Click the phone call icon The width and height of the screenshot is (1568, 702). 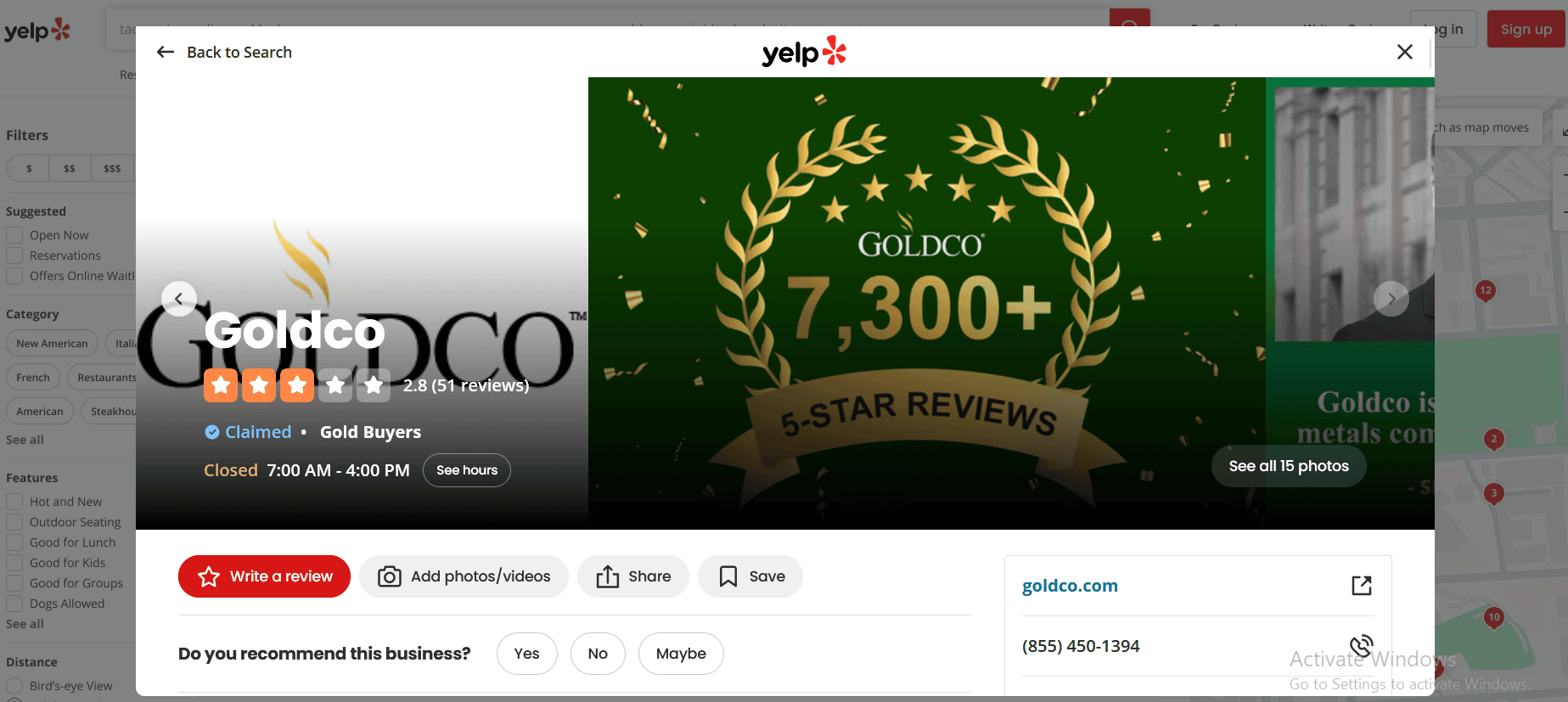(1362, 645)
